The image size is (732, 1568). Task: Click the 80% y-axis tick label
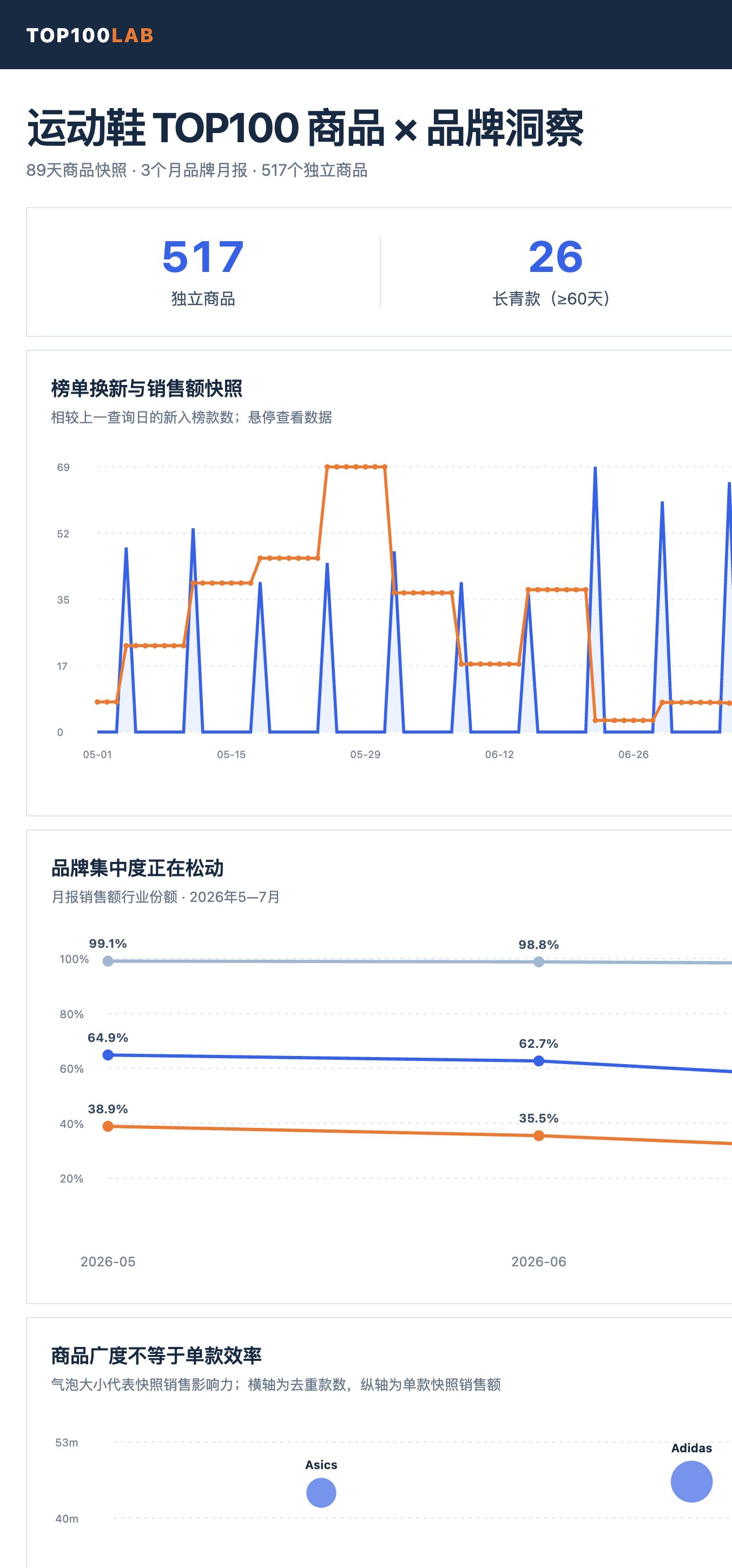(x=71, y=1014)
